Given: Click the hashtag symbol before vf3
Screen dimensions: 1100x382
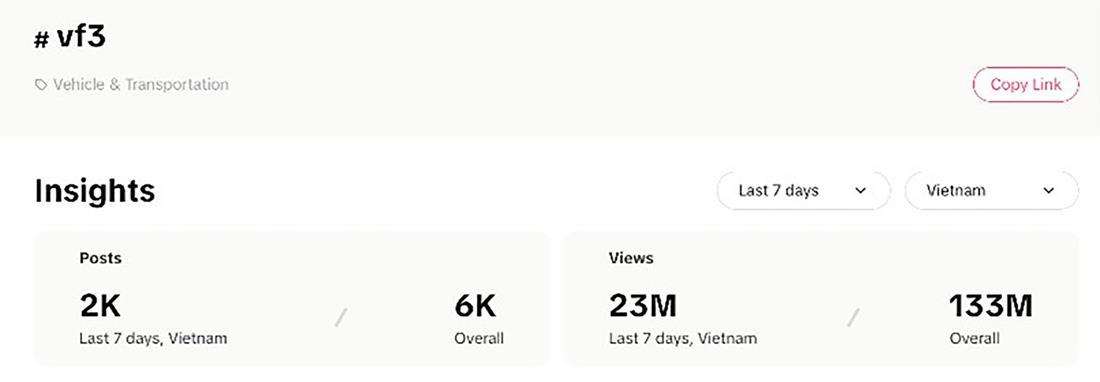Looking at the screenshot, I should [41, 40].
